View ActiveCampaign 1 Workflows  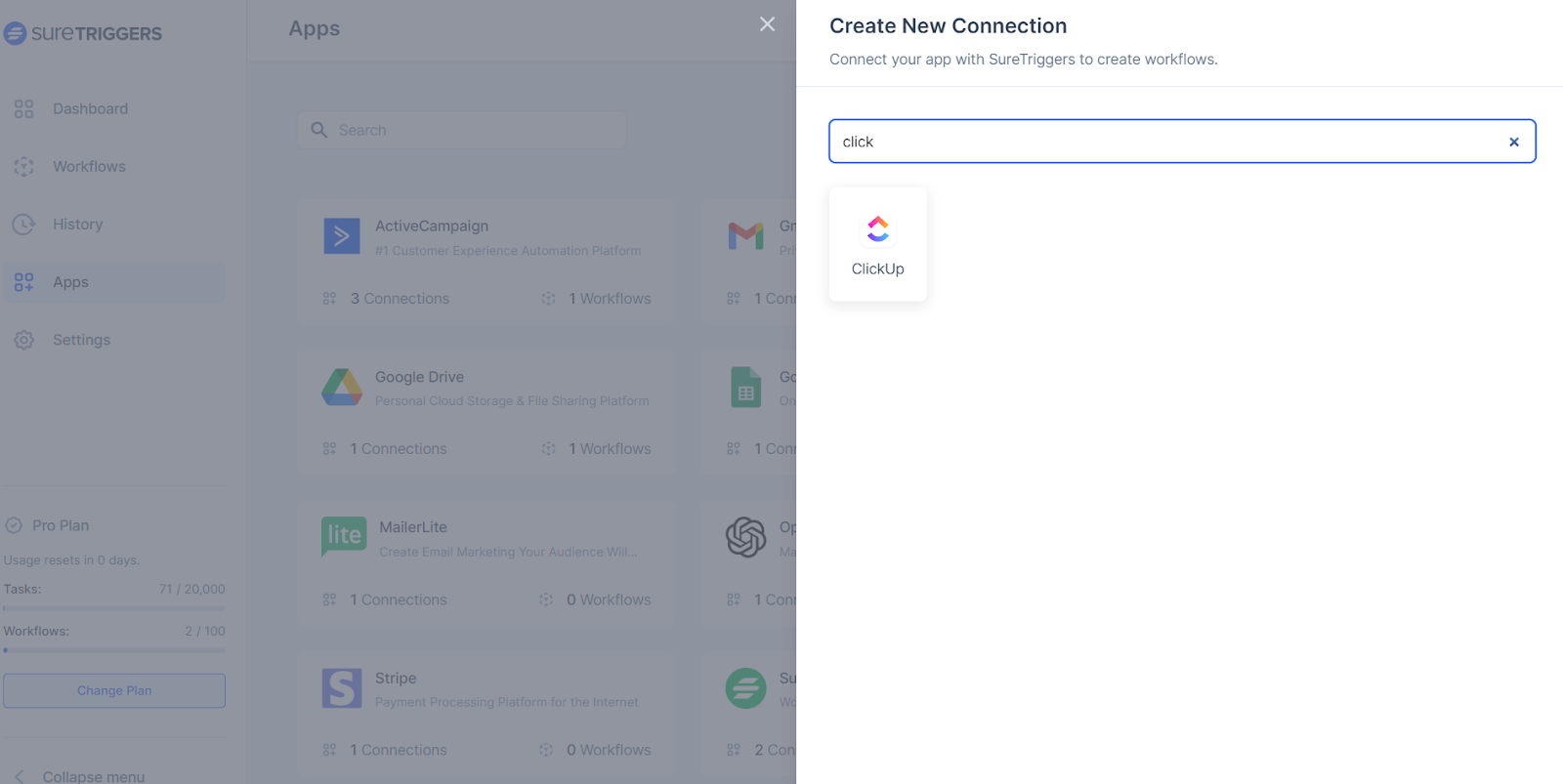coord(596,299)
